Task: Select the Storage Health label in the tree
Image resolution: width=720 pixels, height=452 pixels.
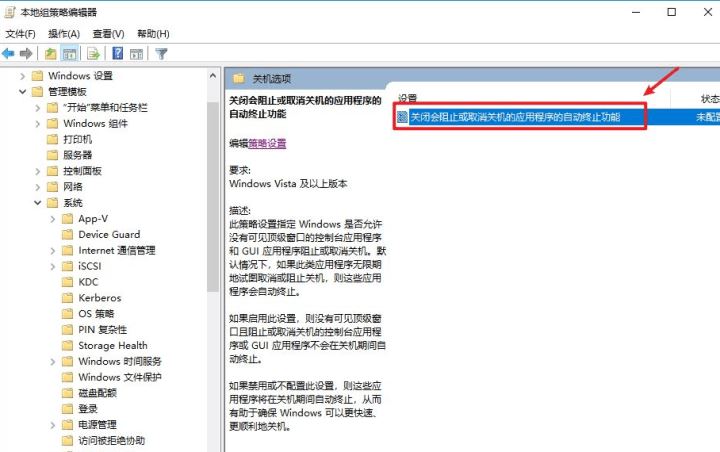Action: pos(113,345)
